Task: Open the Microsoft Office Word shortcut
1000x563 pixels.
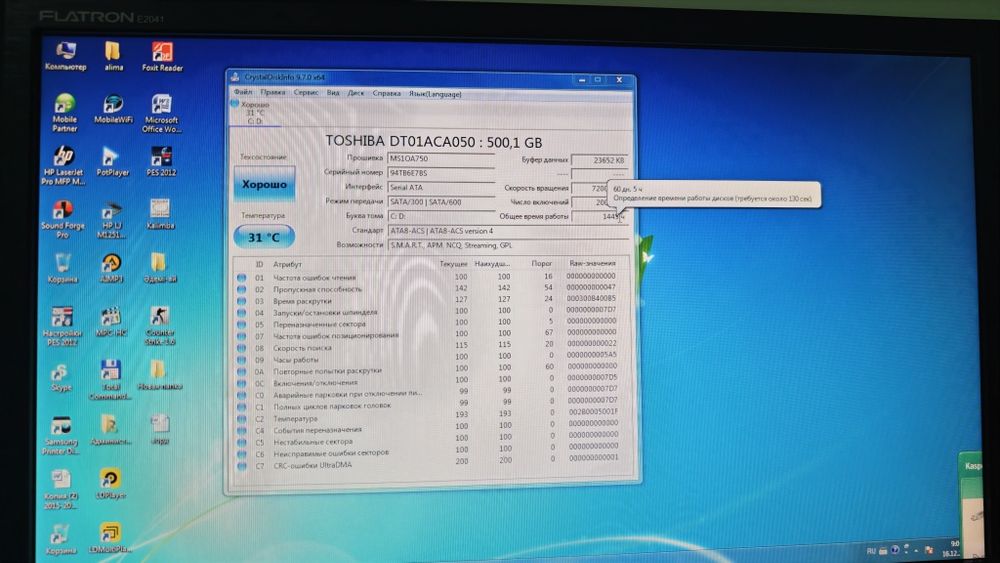Action: (161, 113)
